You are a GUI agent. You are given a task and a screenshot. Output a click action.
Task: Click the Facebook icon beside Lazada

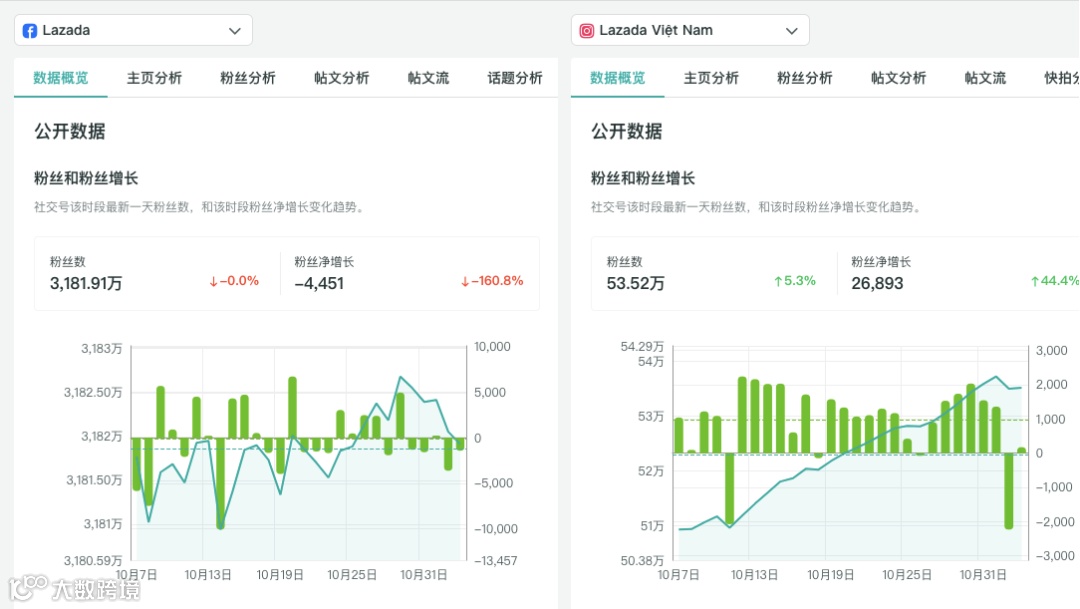click(x=30, y=31)
